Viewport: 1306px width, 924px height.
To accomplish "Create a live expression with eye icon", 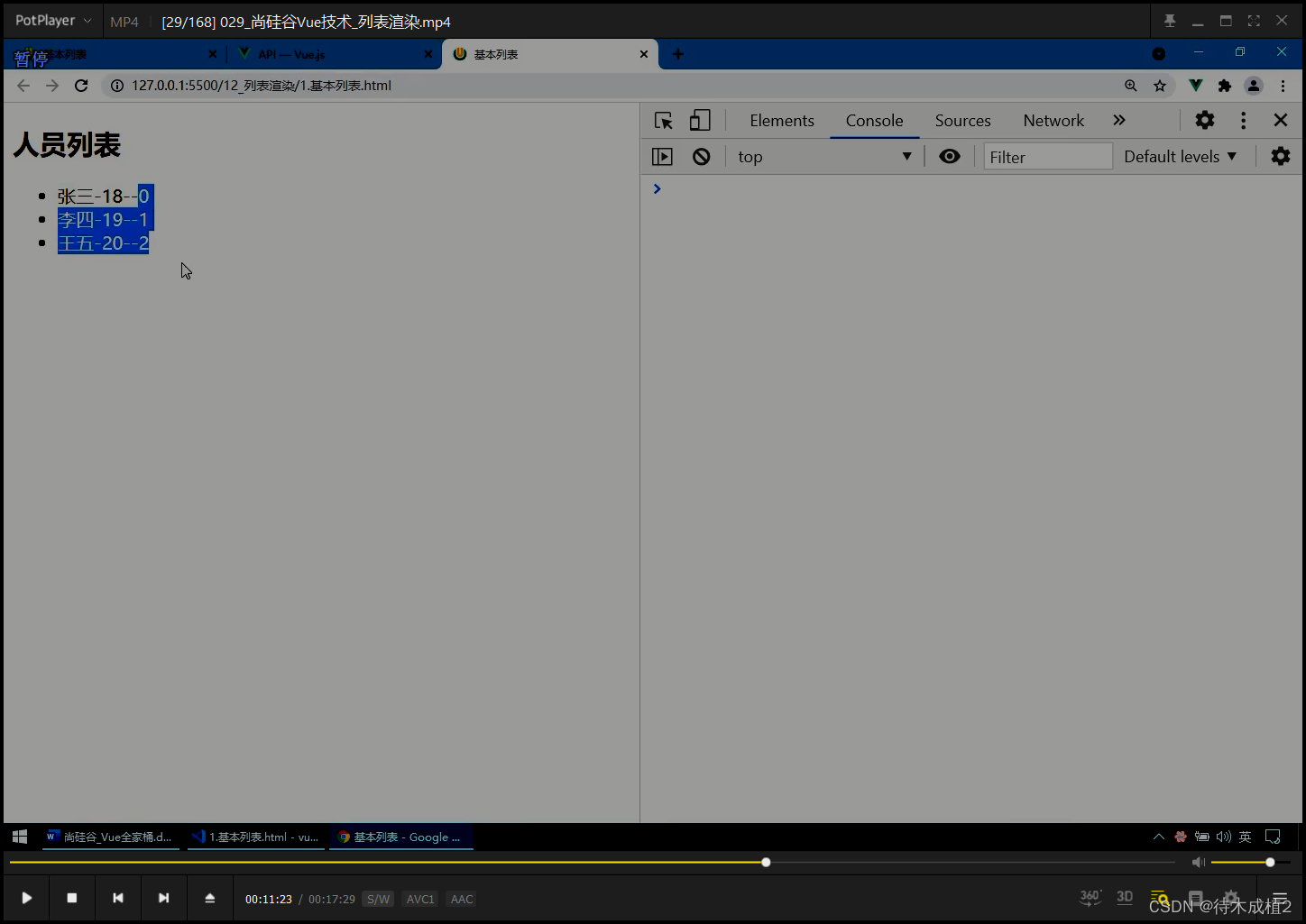I will [950, 156].
